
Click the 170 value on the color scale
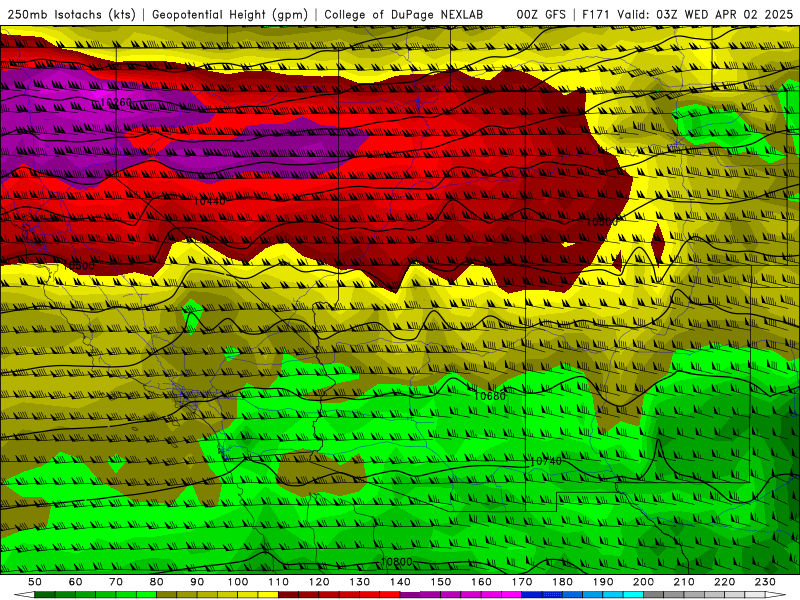(x=521, y=582)
